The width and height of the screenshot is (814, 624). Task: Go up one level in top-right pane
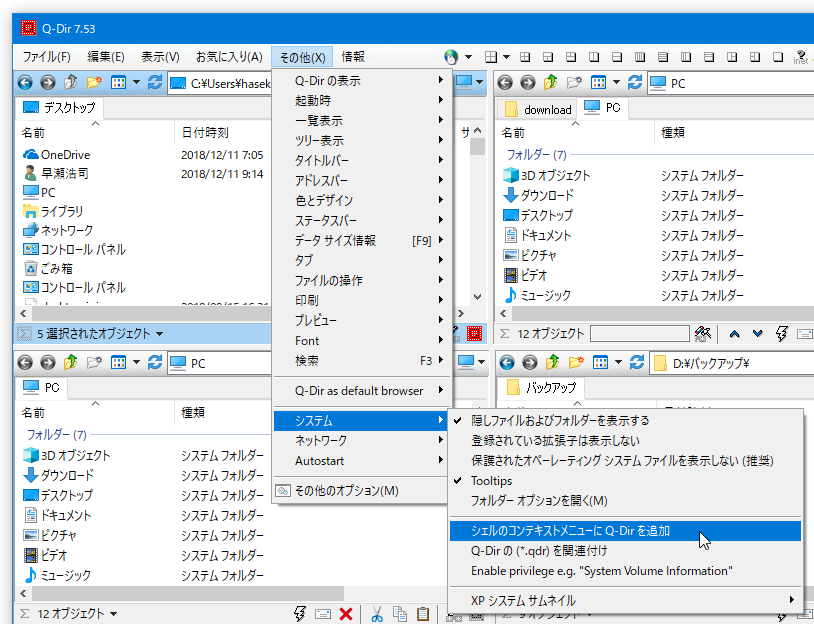[x=551, y=83]
